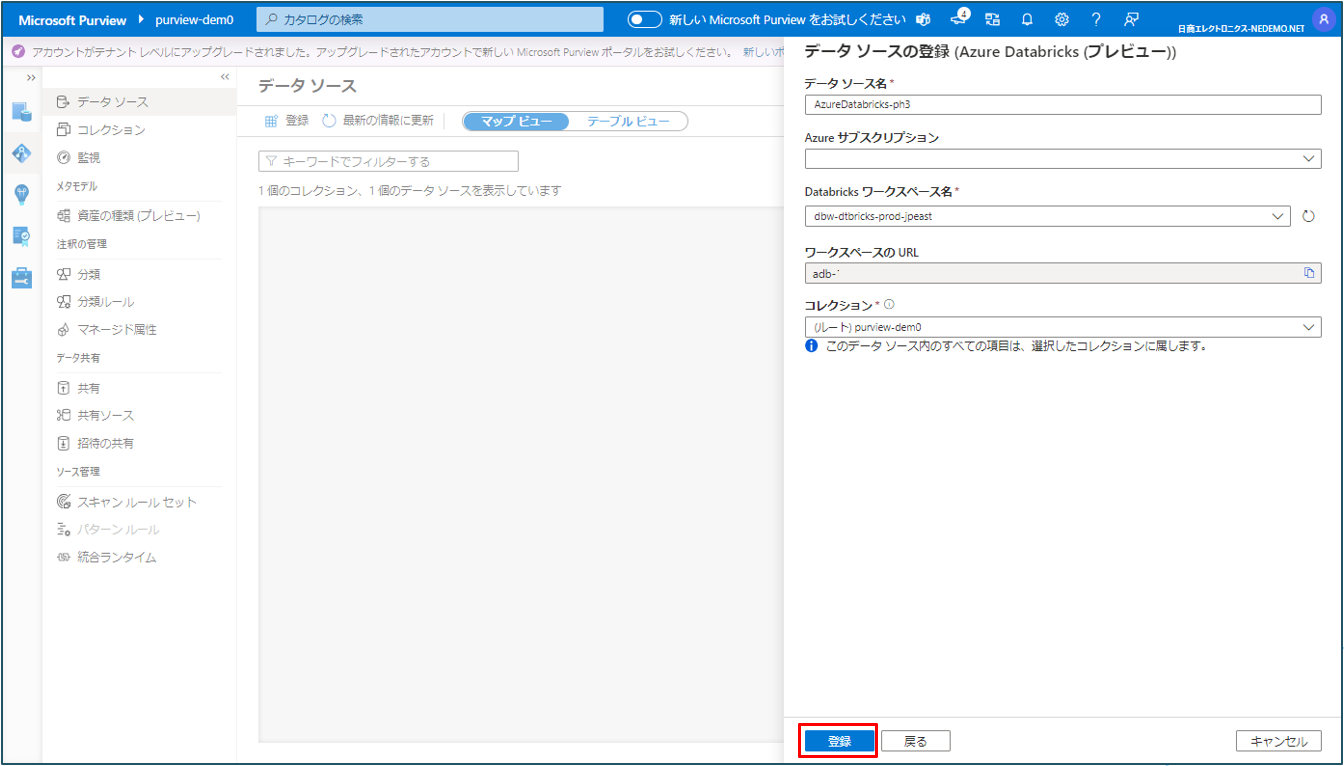Viewport: 1344px width, 766px height.
Task: Click the キャンセル button
Action: click(1278, 741)
